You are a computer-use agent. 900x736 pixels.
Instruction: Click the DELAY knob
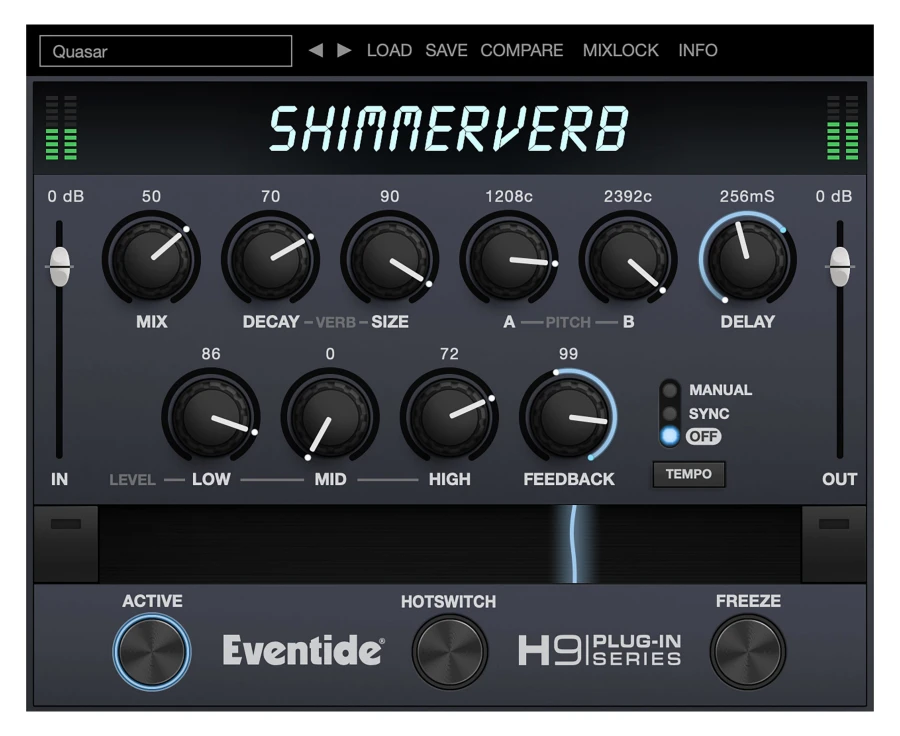(747, 259)
